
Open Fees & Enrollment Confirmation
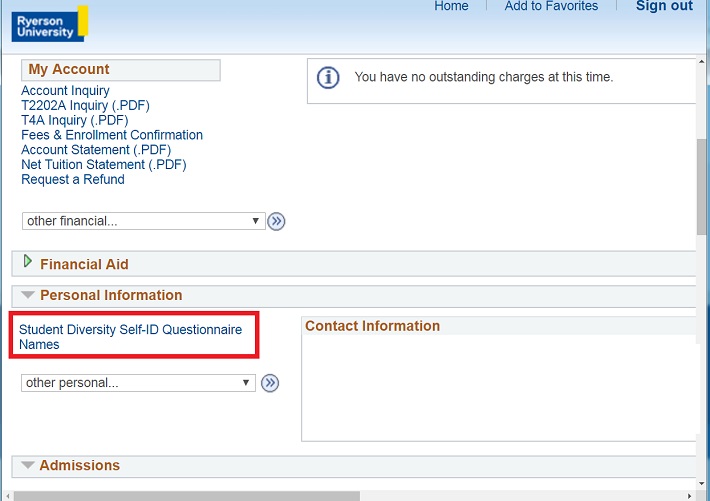click(x=112, y=135)
